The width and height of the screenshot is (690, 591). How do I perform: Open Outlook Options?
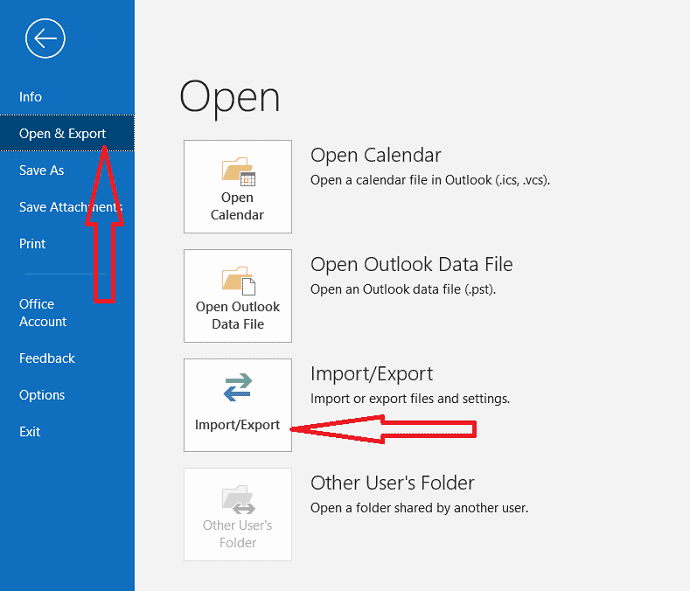[42, 395]
